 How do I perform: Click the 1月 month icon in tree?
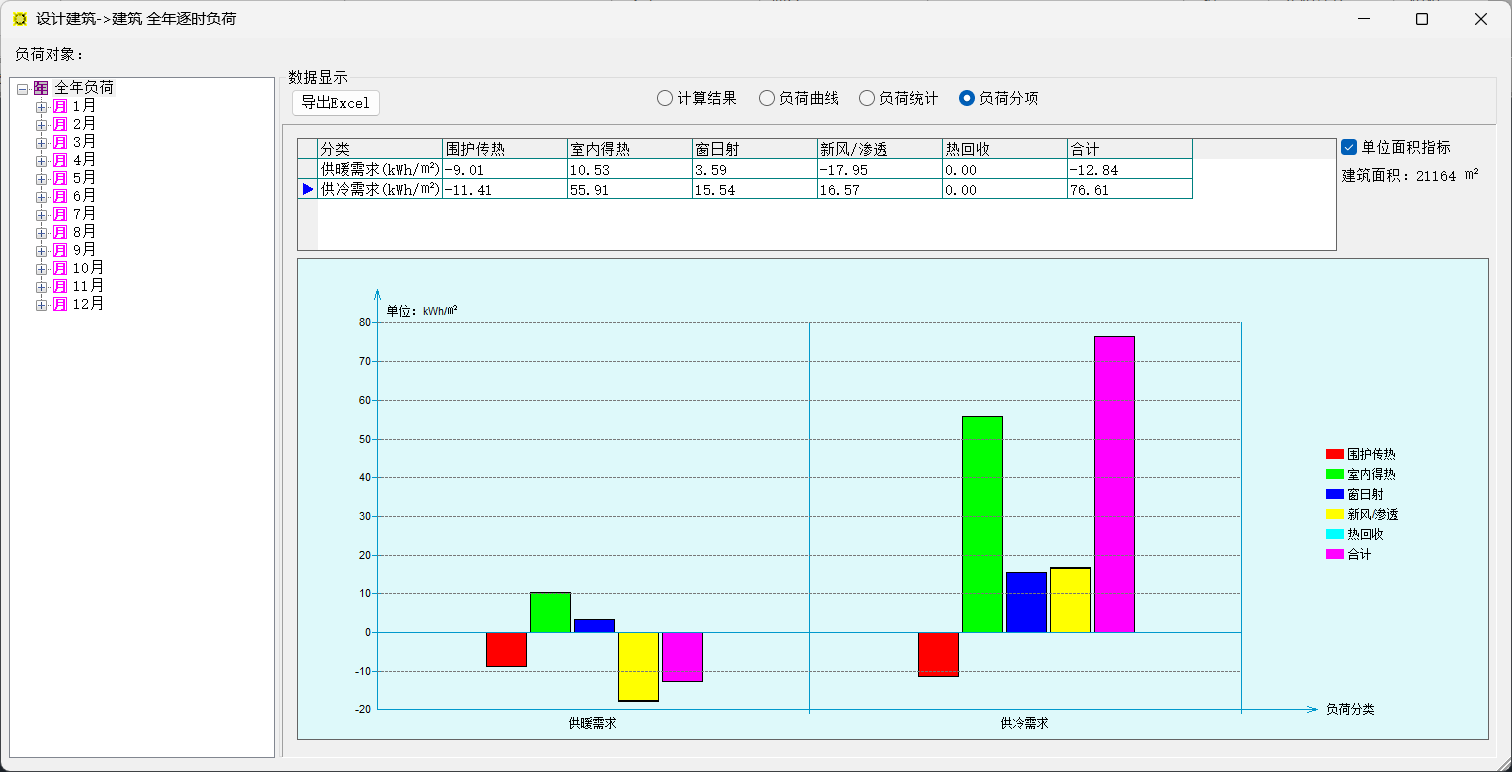[x=60, y=106]
